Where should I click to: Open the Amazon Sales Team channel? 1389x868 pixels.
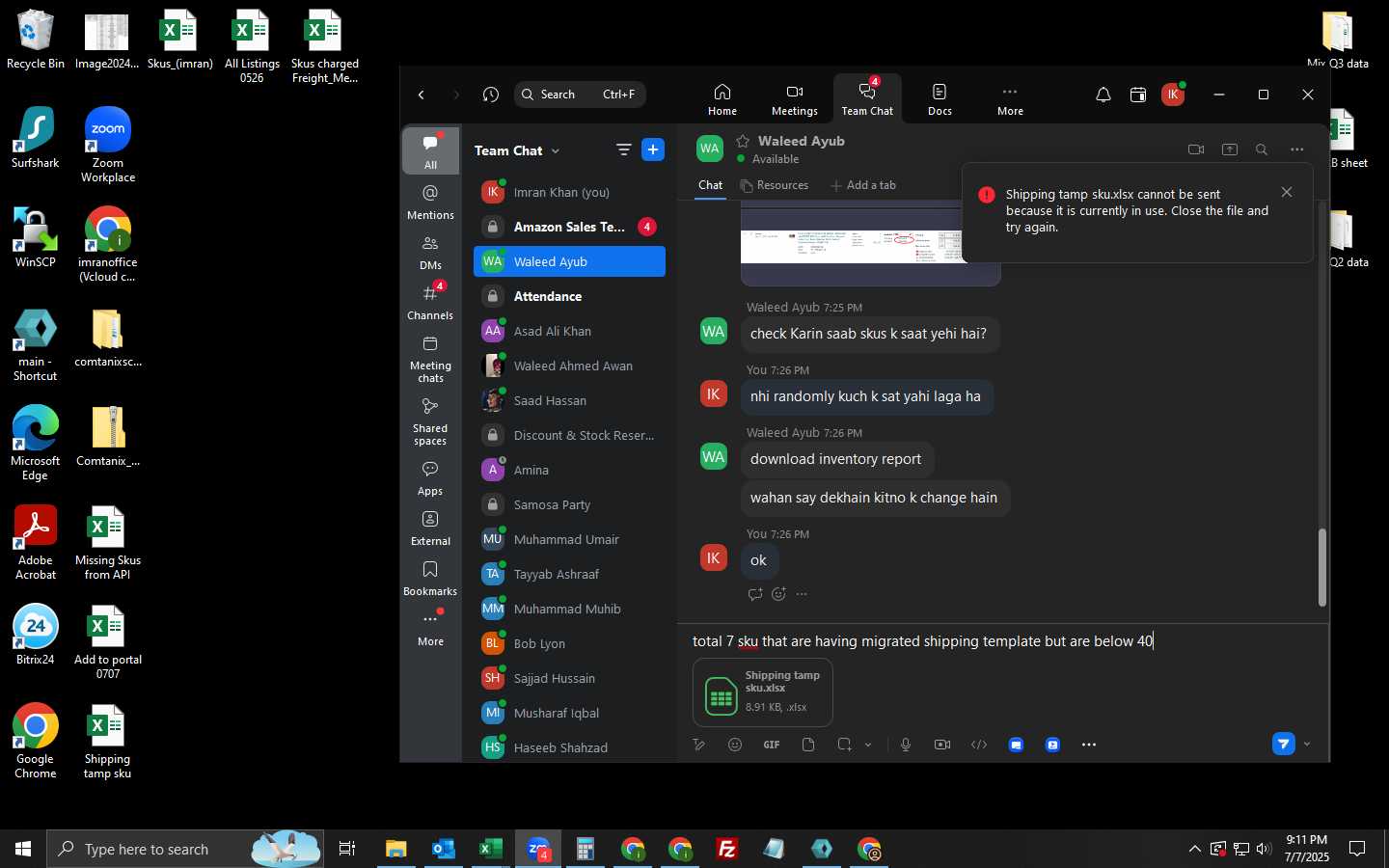tap(569, 227)
